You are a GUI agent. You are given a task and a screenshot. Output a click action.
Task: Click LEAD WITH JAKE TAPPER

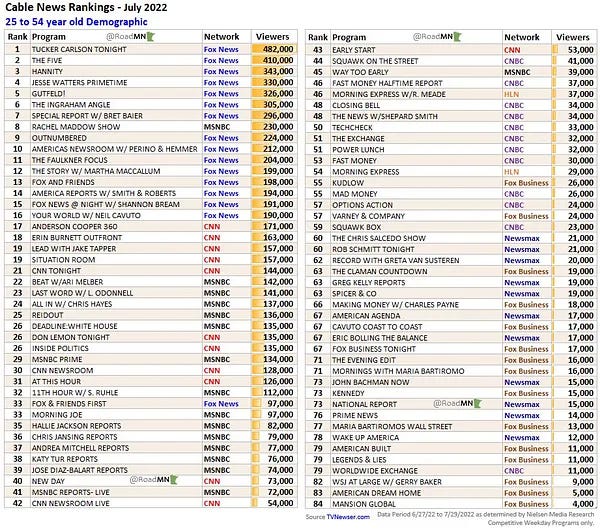coord(74,249)
